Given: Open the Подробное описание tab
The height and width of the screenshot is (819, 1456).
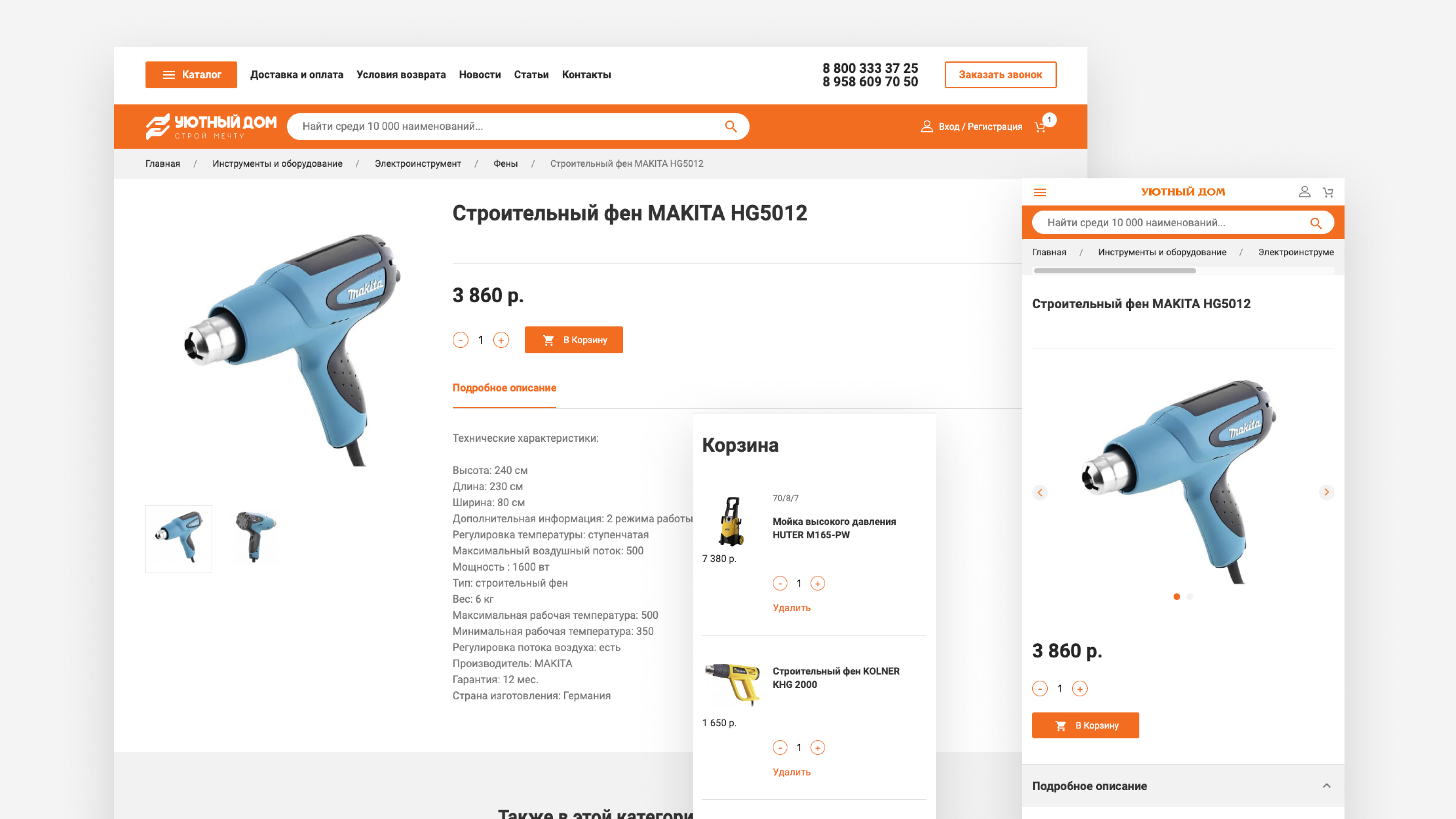Looking at the screenshot, I should click(504, 388).
